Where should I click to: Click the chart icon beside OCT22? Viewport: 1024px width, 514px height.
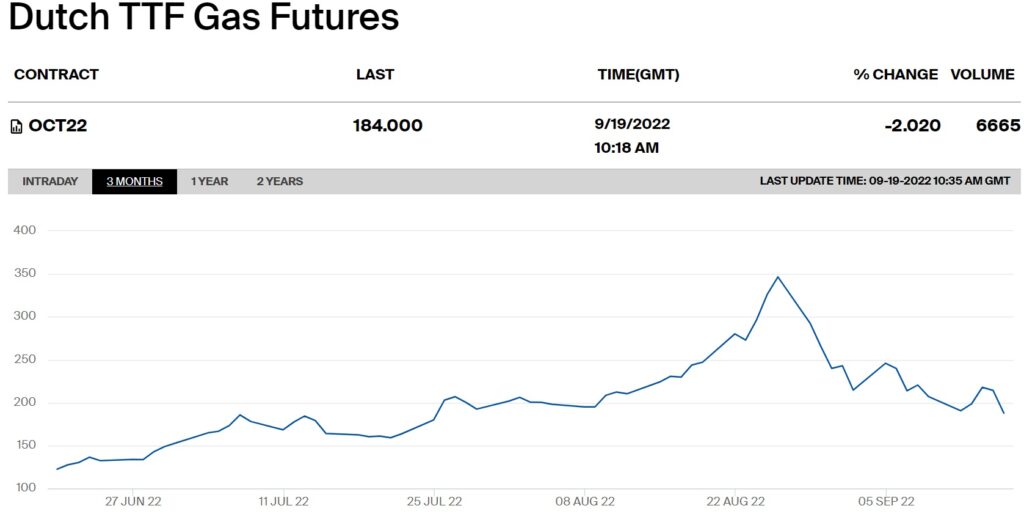pyautogui.click(x=17, y=126)
